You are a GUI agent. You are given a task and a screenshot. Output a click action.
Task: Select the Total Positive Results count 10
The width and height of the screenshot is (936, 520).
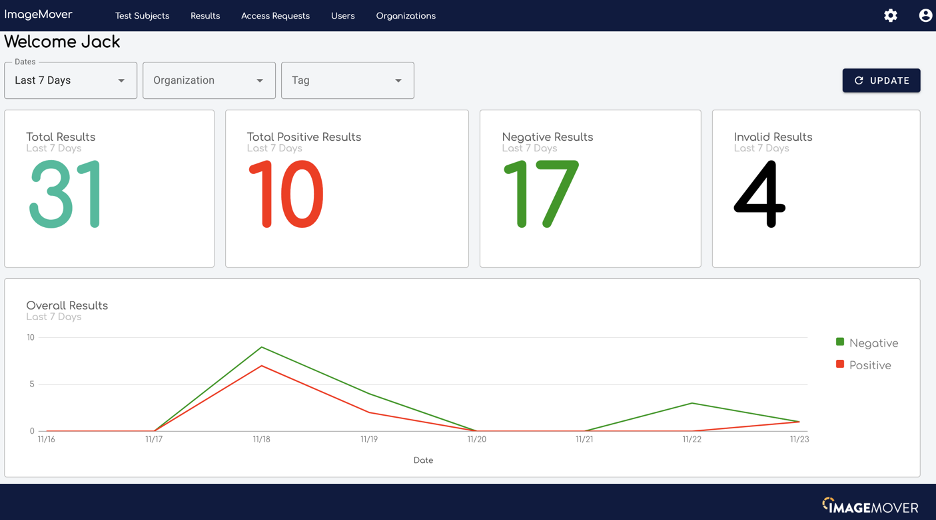click(286, 195)
